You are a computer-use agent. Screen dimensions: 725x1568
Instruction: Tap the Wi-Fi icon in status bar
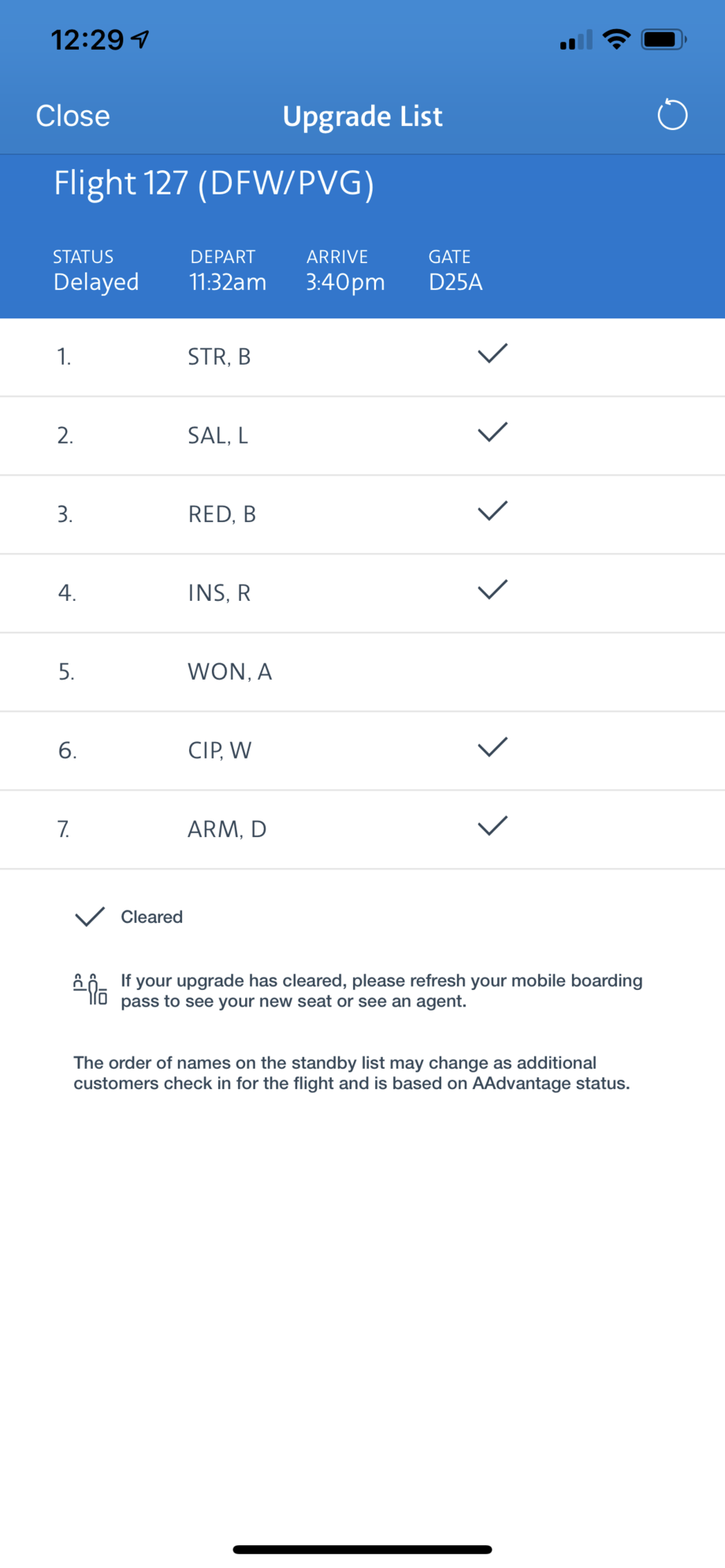point(616,39)
